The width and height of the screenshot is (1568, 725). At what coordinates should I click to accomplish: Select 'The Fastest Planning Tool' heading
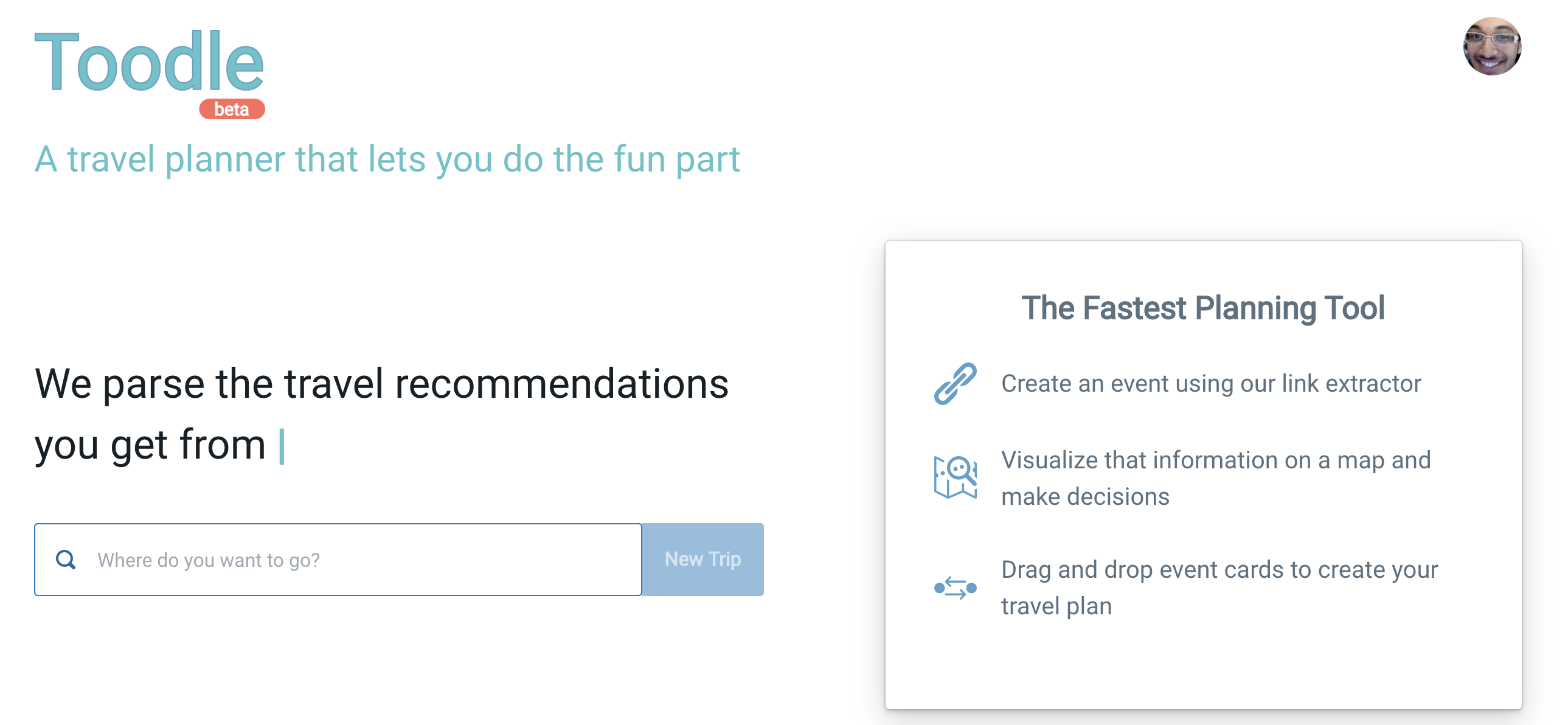pyautogui.click(x=1203, y=307)
